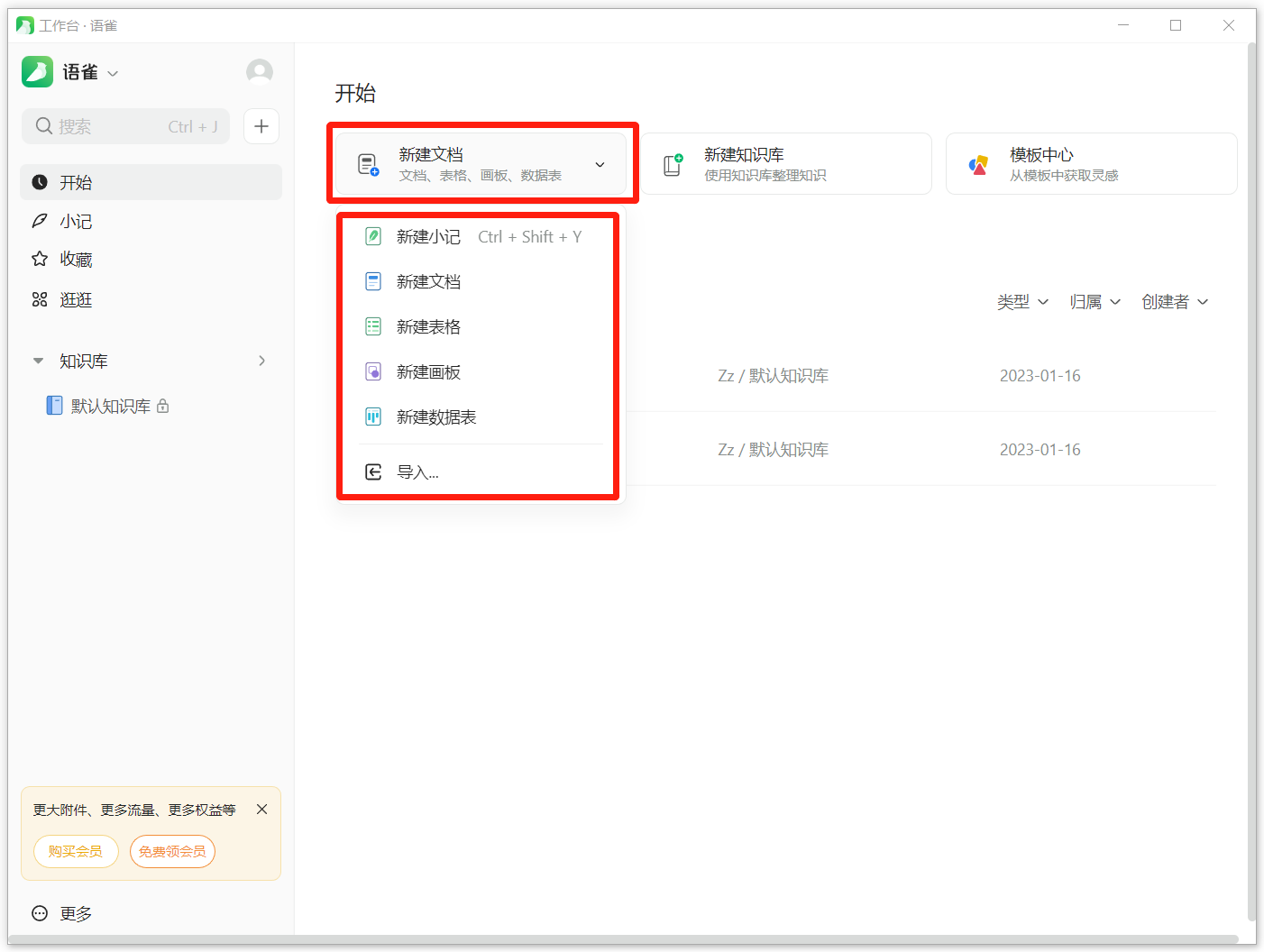Screen dimensions: 1264x952
Task: Dismiss the membership promo banner
Action: pos(261,810)
